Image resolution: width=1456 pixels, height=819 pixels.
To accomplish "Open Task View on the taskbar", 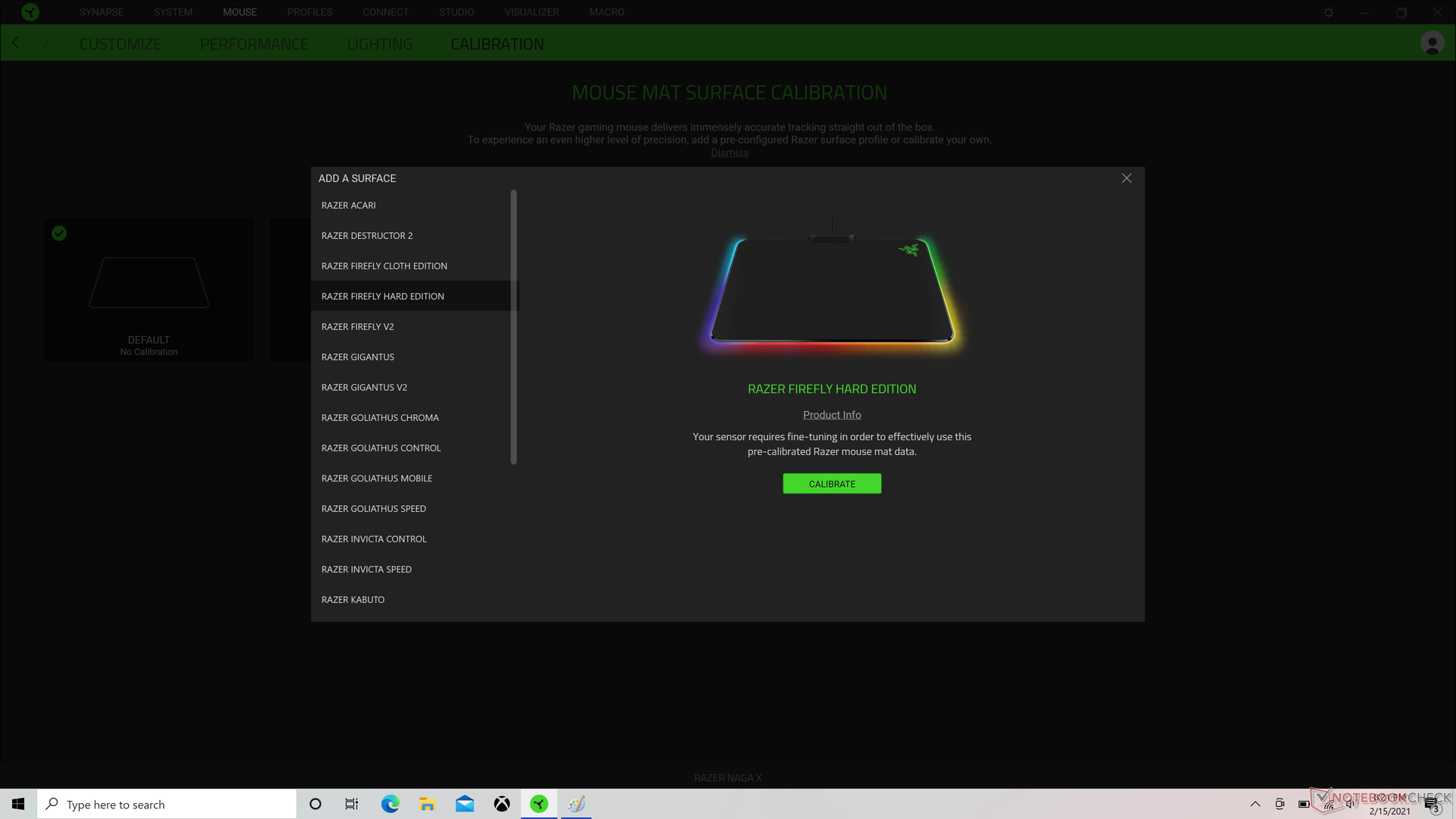I will [x=352, y=804].
